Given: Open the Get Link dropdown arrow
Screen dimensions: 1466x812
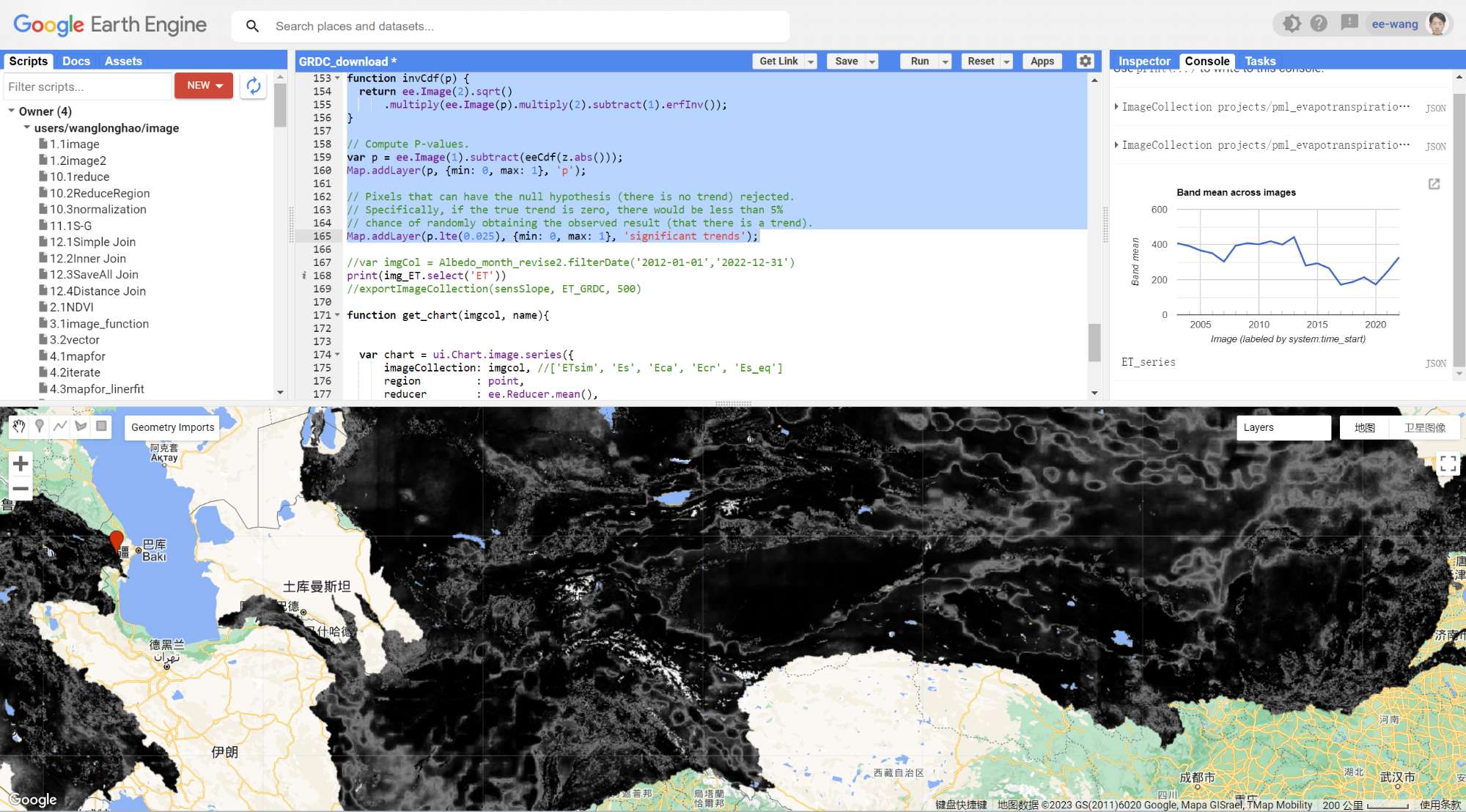Looking at the screenshot, I should pyautogui.click(x=811, y=62).
